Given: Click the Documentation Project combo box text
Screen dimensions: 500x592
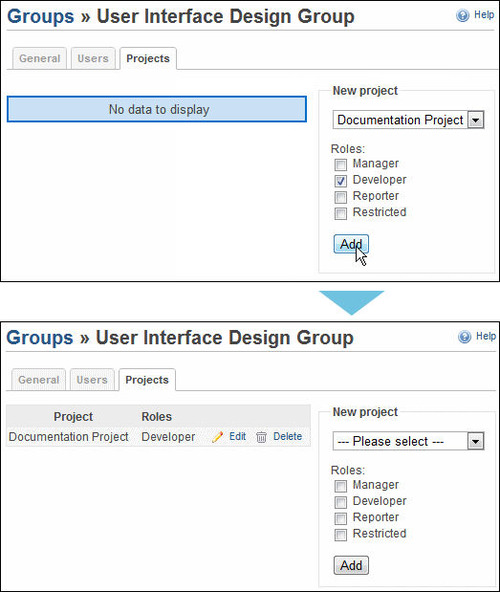Looking at the screenshot, I should click(400, 120).
